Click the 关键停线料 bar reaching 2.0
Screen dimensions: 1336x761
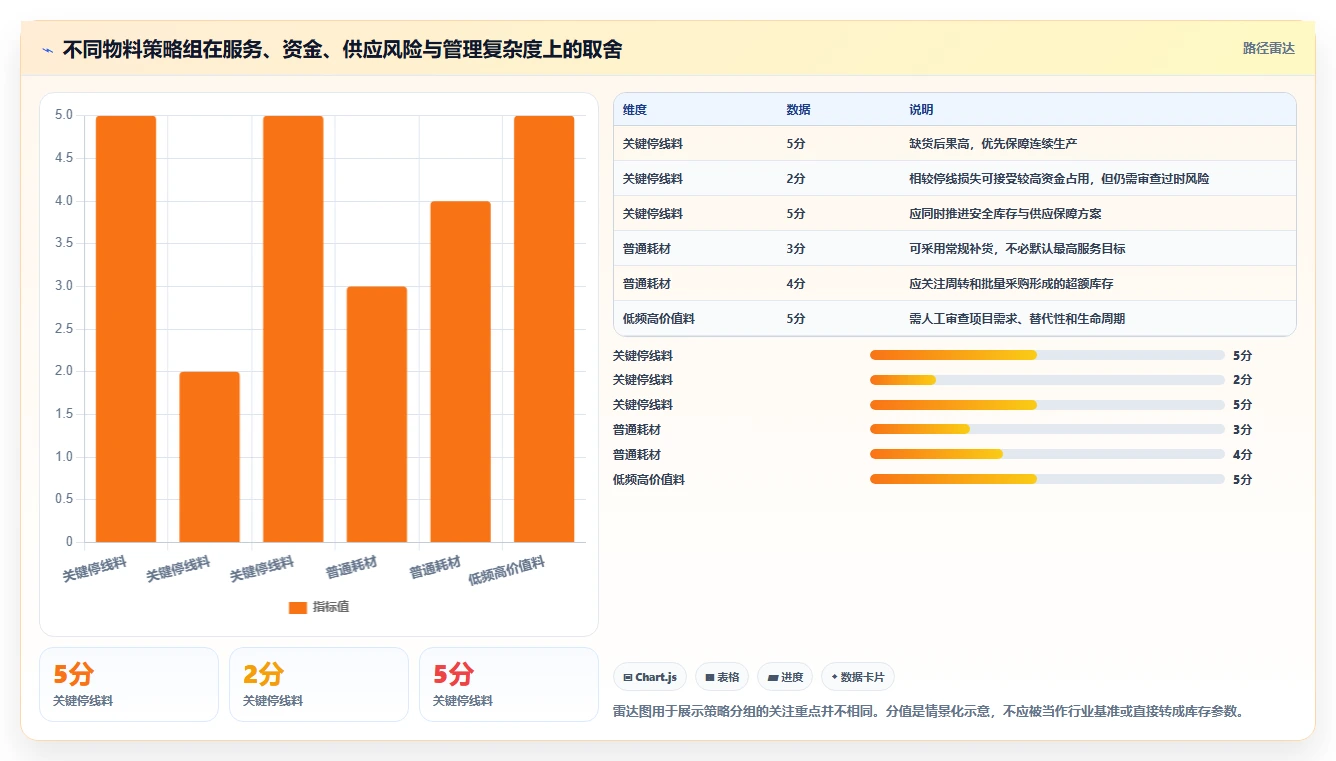click(210, 457)
